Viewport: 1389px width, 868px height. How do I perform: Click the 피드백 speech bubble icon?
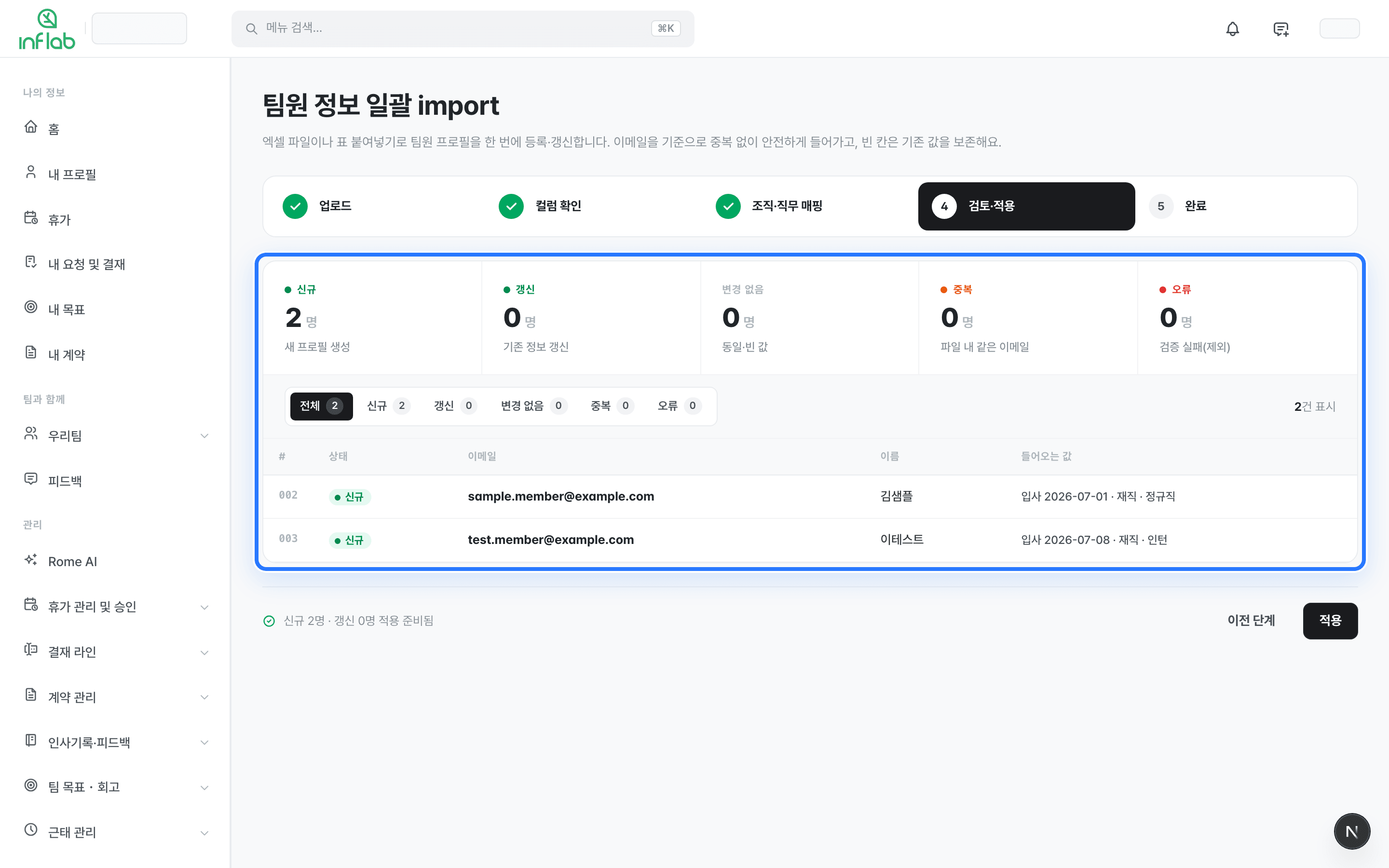click(31, 479)
